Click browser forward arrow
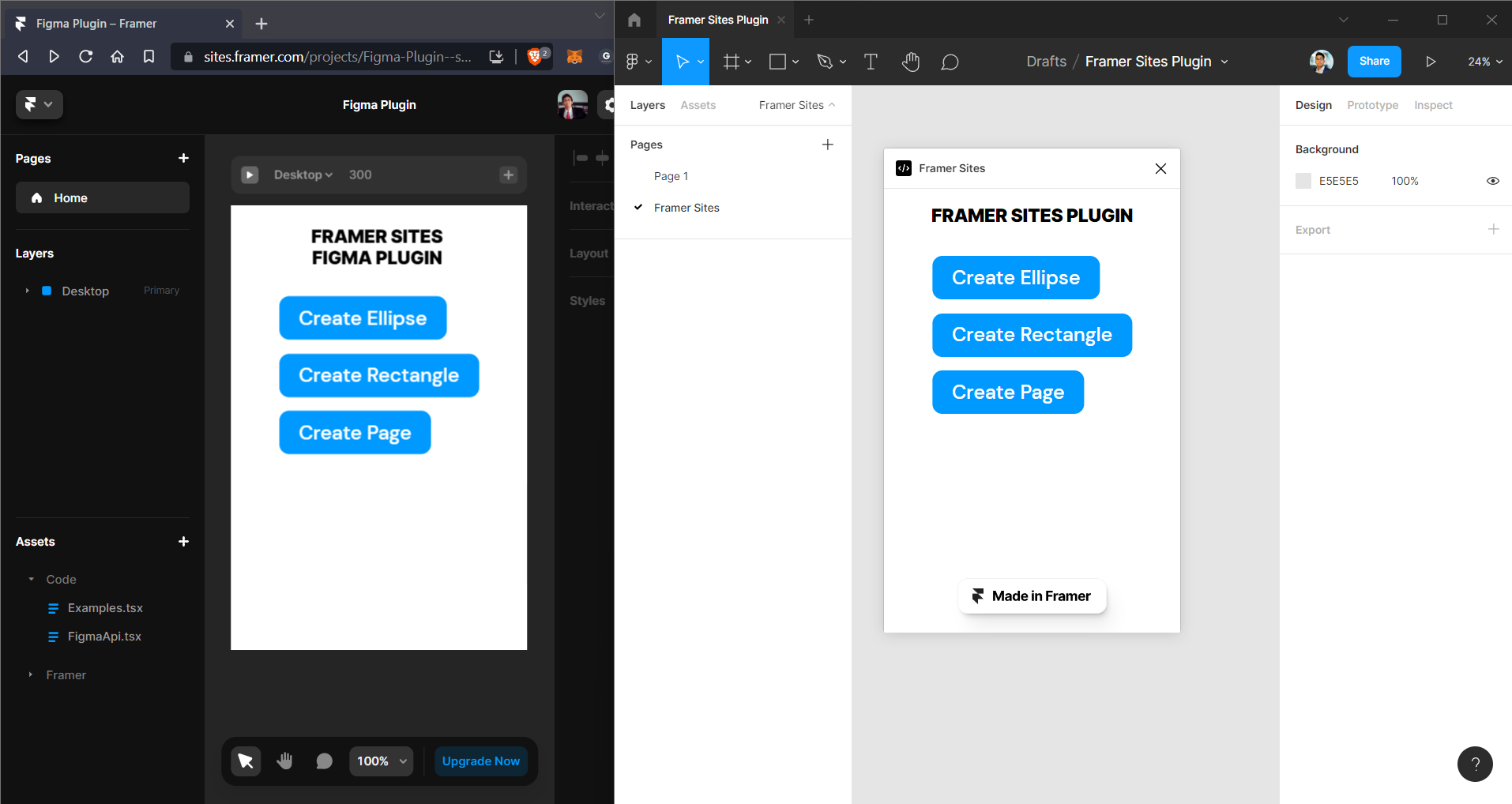 (x=54, y=56)
